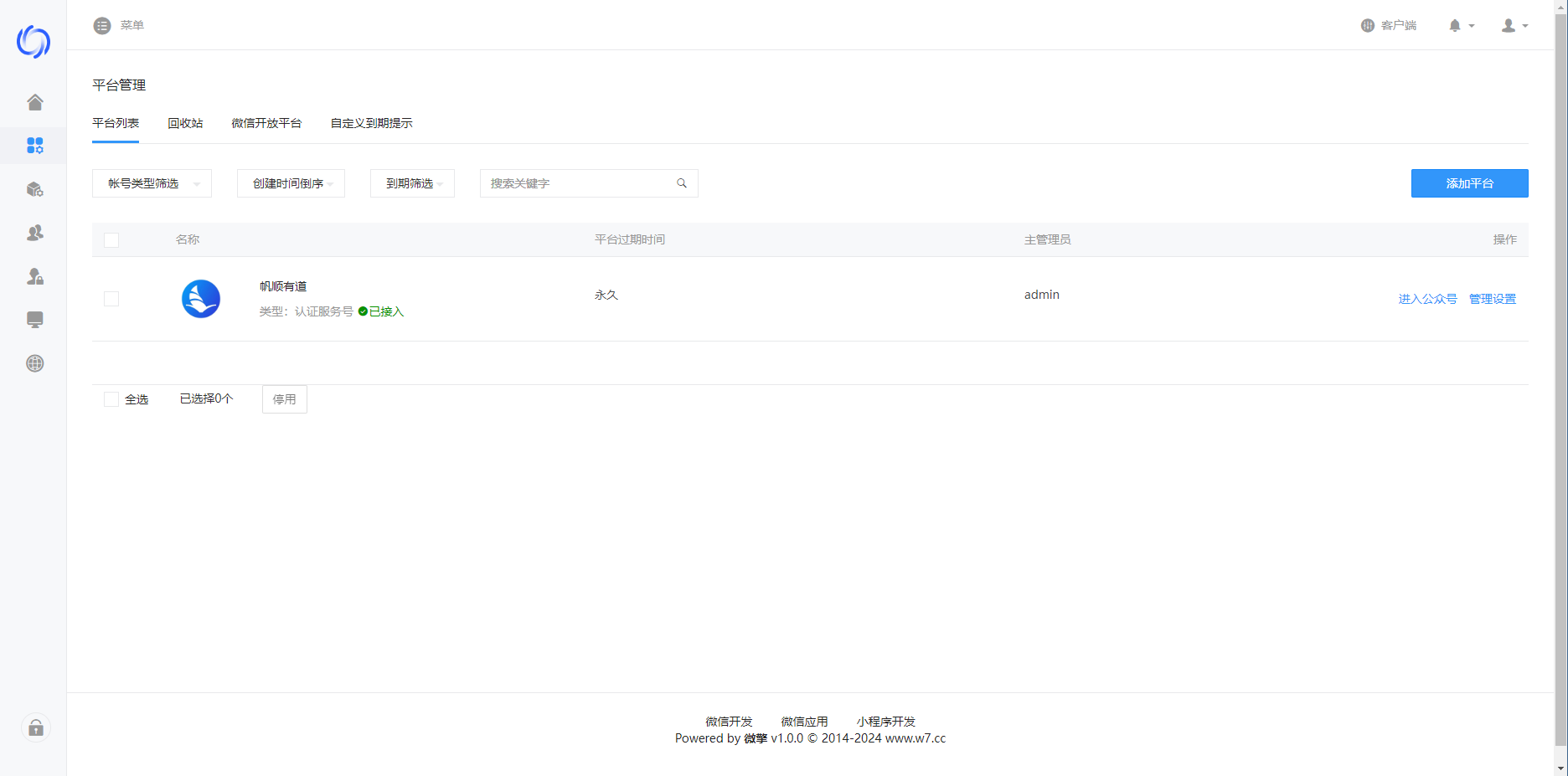Check the 帆顺有道 row checkbox
The image size is (1568, 776).
pyautogui.click(x=111, y=299)
